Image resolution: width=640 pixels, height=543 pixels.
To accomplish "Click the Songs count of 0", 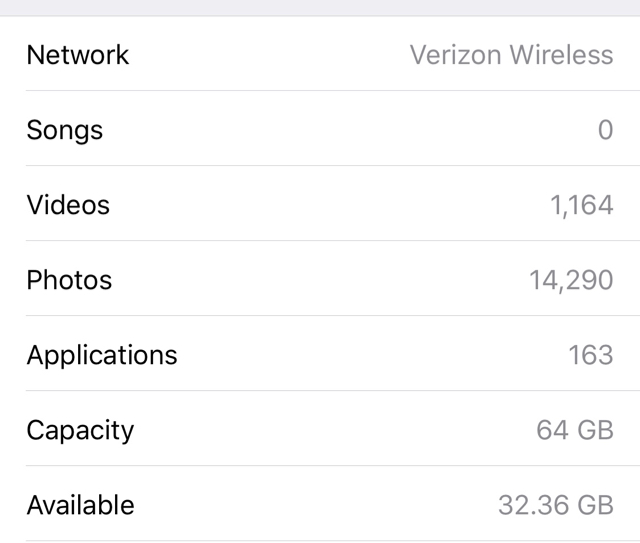I will click(605, 130).
